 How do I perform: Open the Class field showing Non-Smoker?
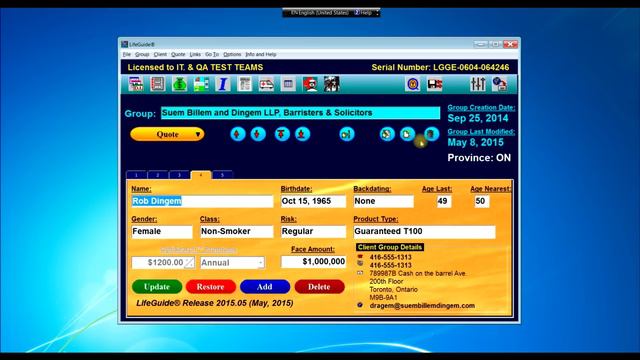point(236,231)
